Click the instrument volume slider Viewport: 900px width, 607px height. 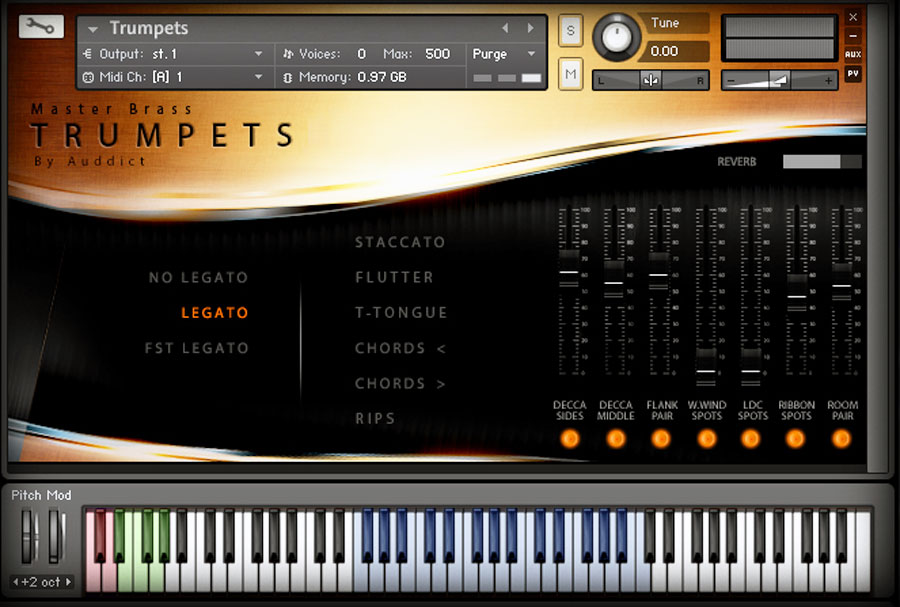(x=779, y=80)
